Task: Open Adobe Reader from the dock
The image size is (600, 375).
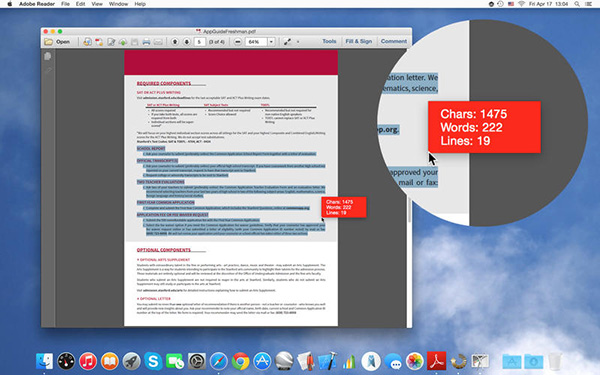Action: point(437,361)
